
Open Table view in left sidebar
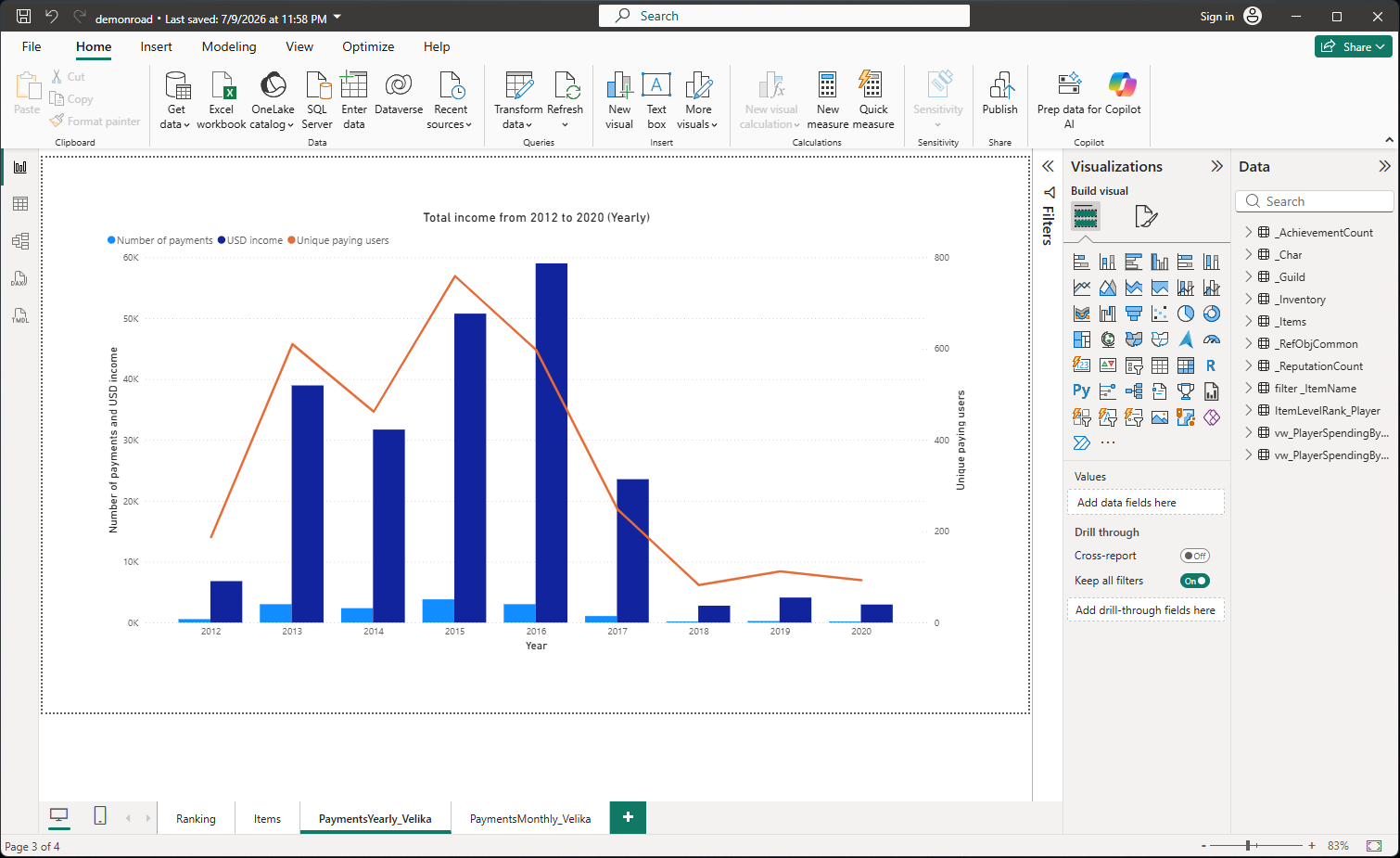20,204
